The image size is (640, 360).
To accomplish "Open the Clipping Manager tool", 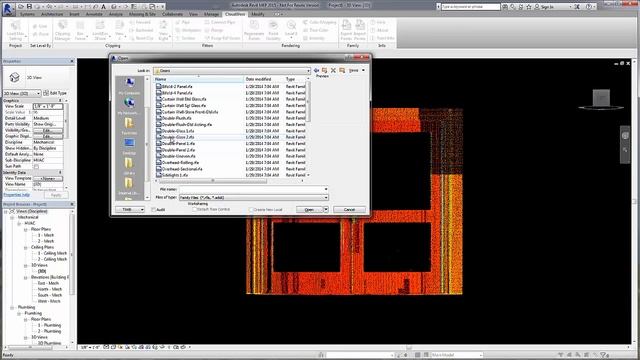I will click(x=62, y=30).
